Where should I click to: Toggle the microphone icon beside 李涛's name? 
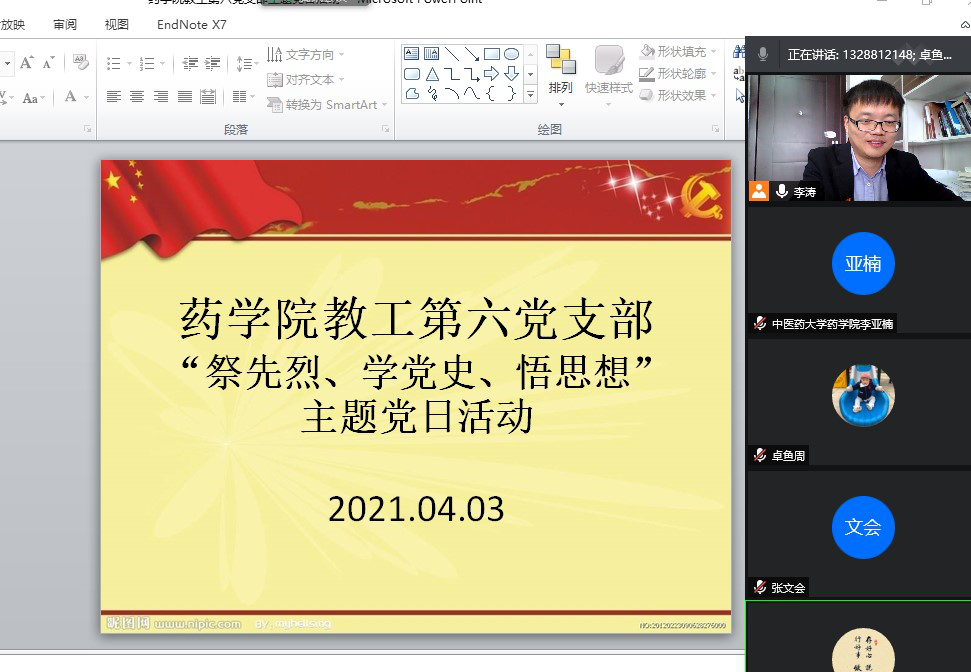[781, 191]
